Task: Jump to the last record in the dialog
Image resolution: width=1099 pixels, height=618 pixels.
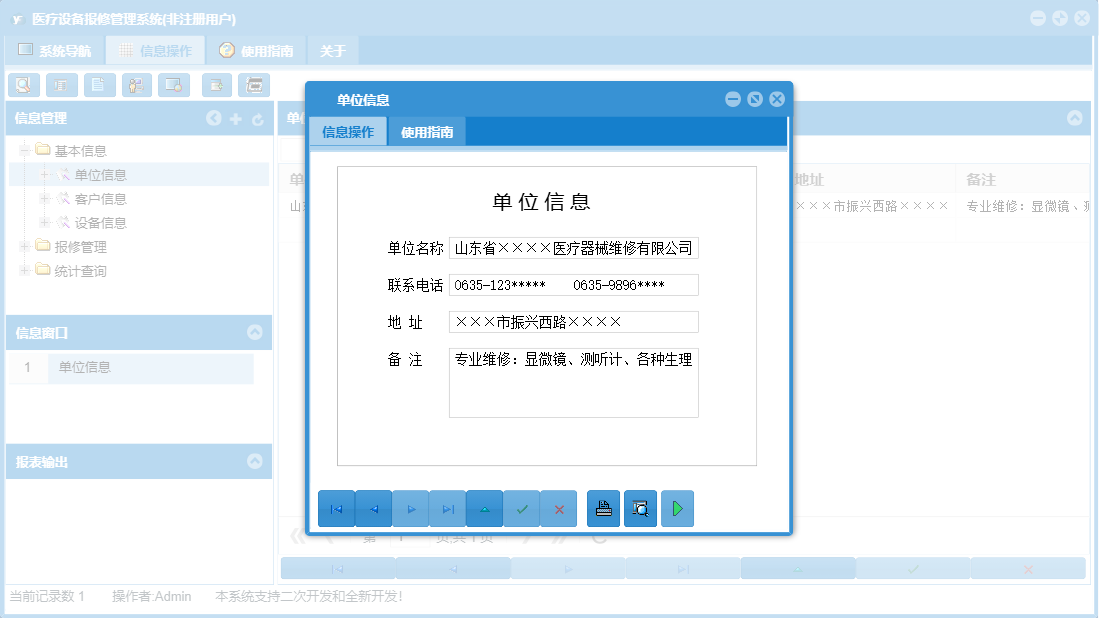Action: tap(447, 508)
